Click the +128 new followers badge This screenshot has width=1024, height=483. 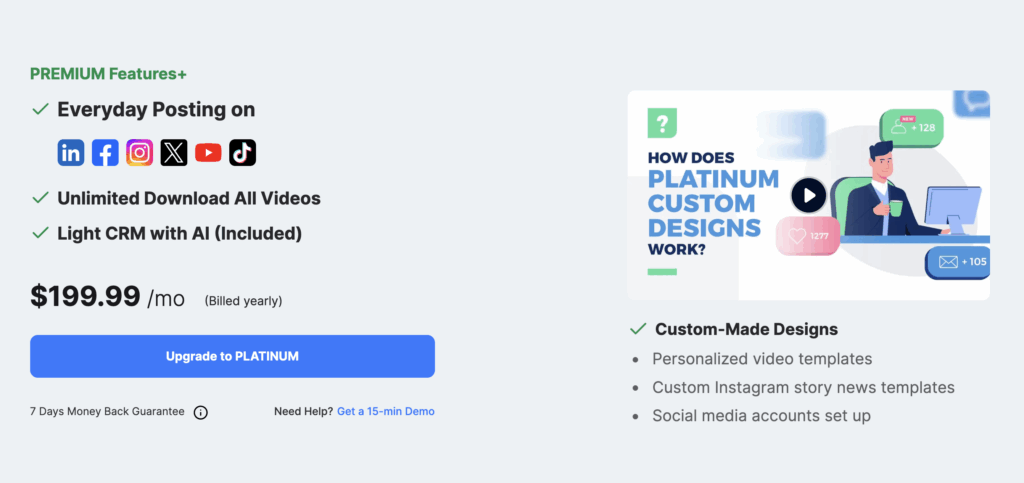[911, 128]
